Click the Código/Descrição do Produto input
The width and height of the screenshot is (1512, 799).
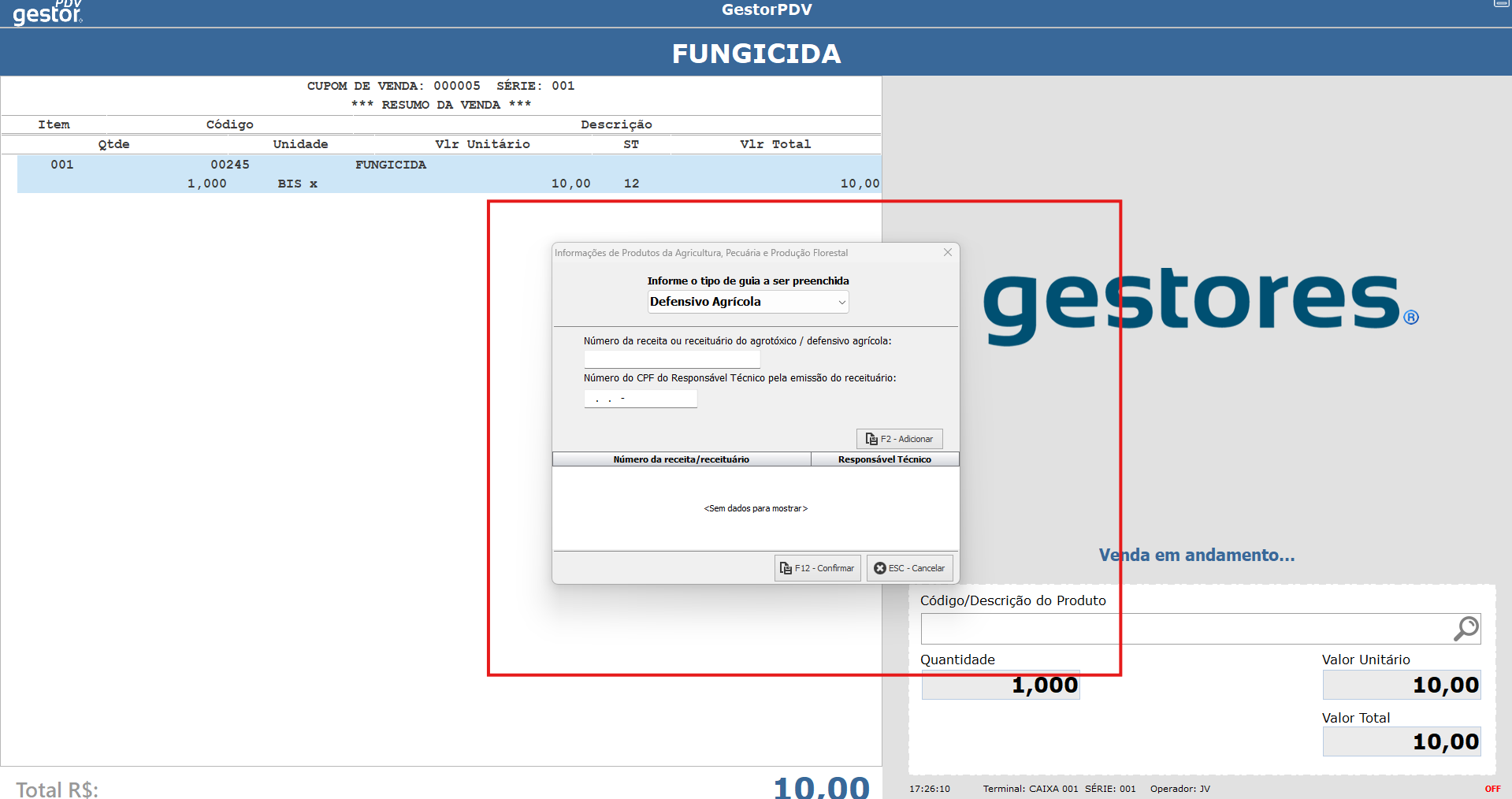click(1186, 629)
